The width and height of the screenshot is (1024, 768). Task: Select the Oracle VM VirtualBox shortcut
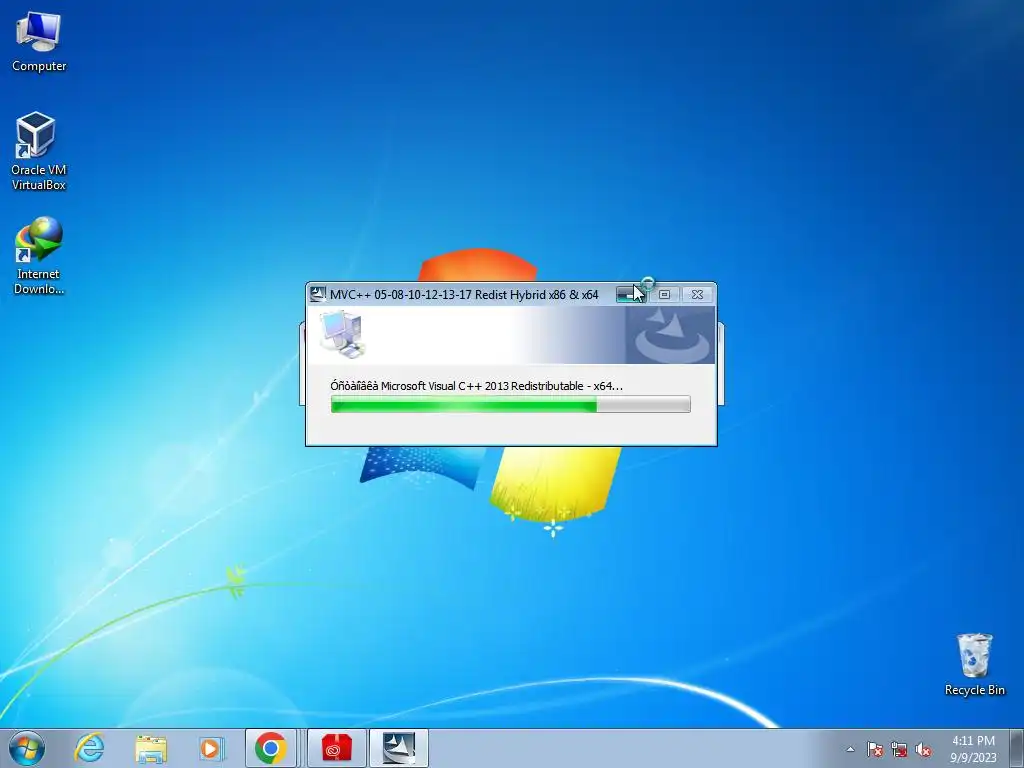[x=39, y=152]
